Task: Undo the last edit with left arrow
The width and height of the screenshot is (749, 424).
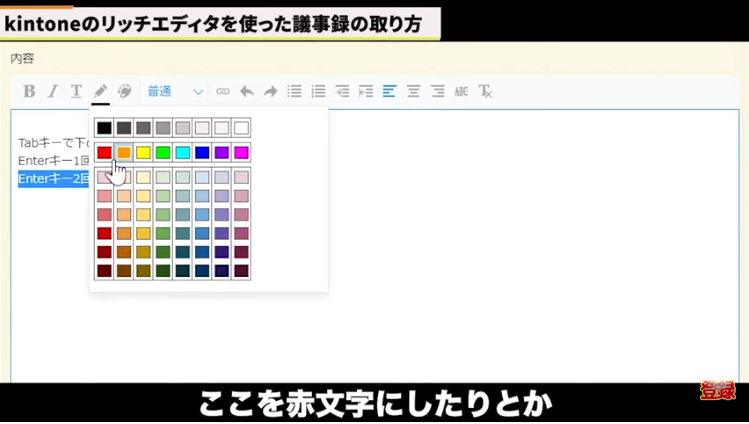Action: [x=246, y=91]
